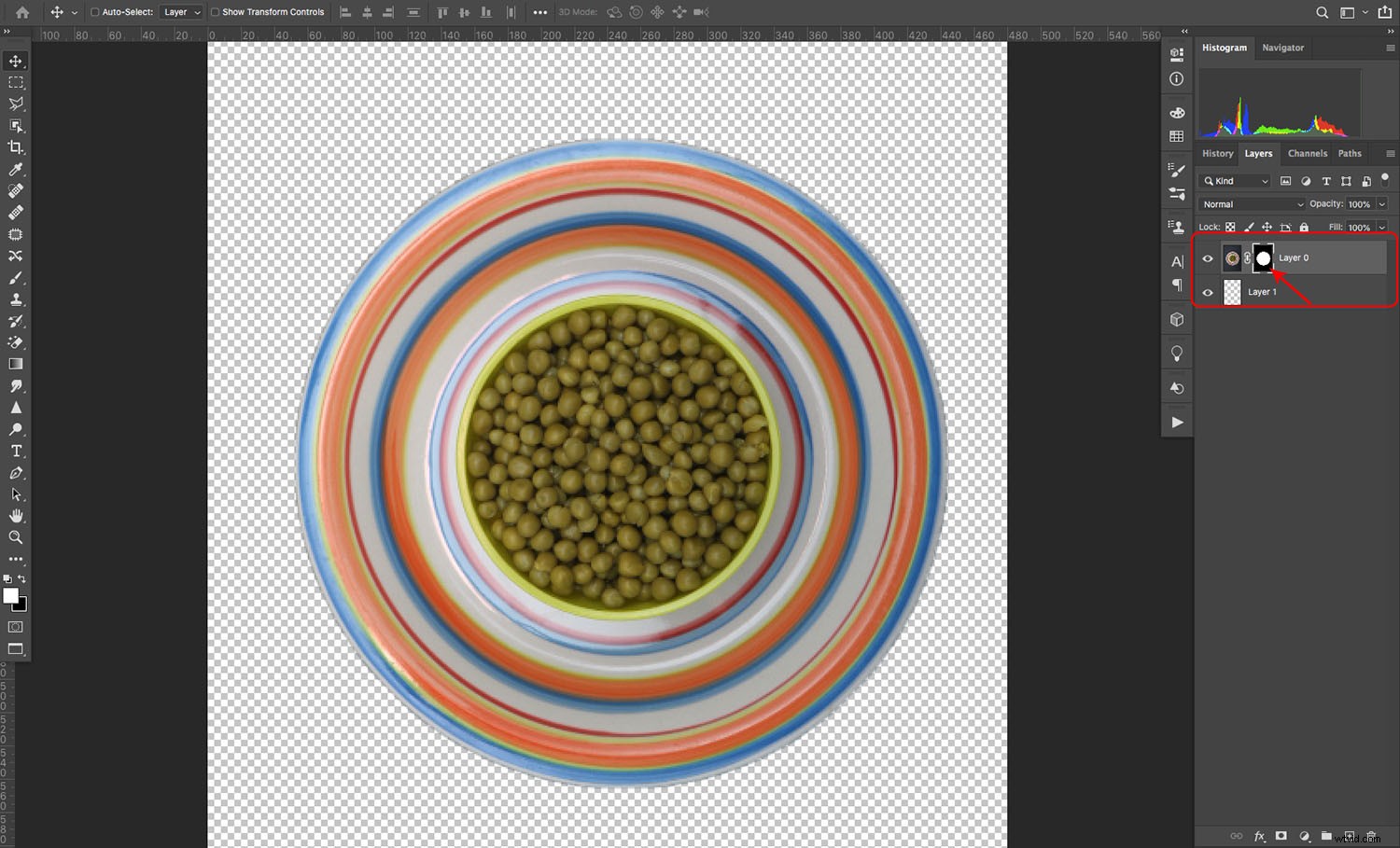1400x848 pixels.
Task: Open the create new adjustment layer icon
Action: click(x=1305, y=836)
